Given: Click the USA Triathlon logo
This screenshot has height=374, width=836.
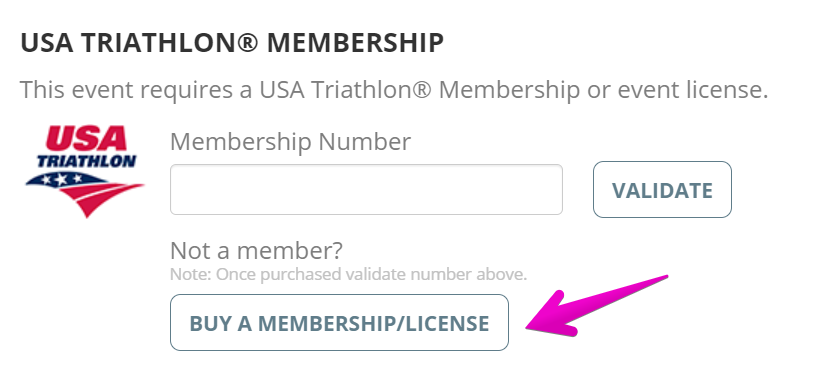Looking at the screenshot, I should [85, 171].
